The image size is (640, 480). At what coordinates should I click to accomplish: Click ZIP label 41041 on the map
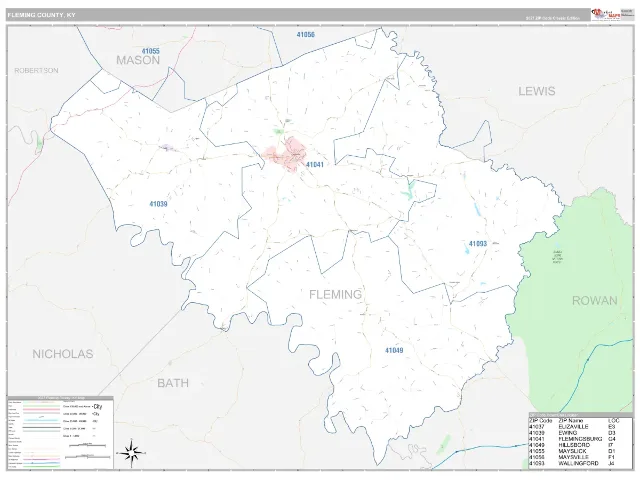coord(315,164)
